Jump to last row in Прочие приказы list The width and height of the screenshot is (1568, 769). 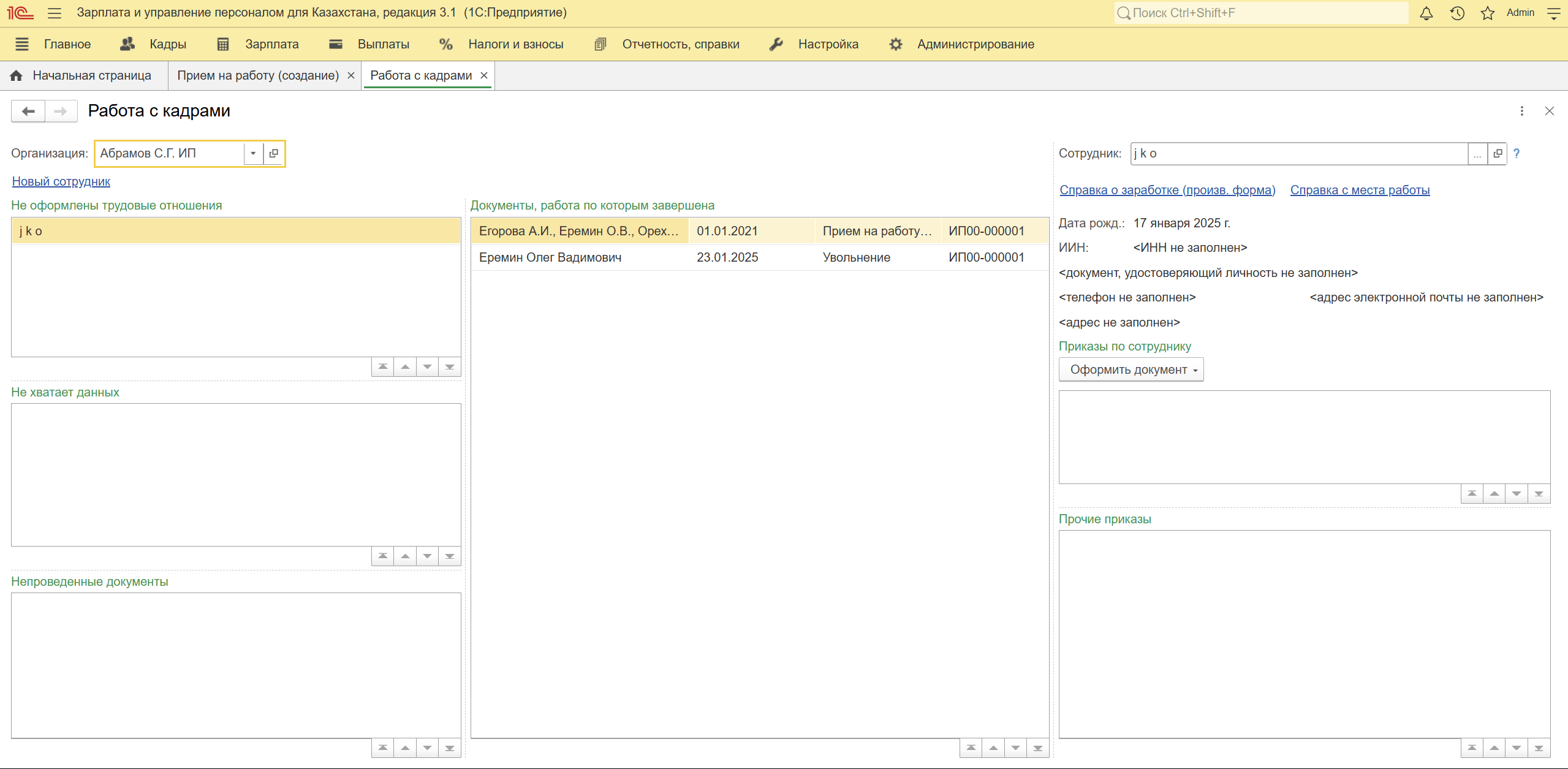1539,748
